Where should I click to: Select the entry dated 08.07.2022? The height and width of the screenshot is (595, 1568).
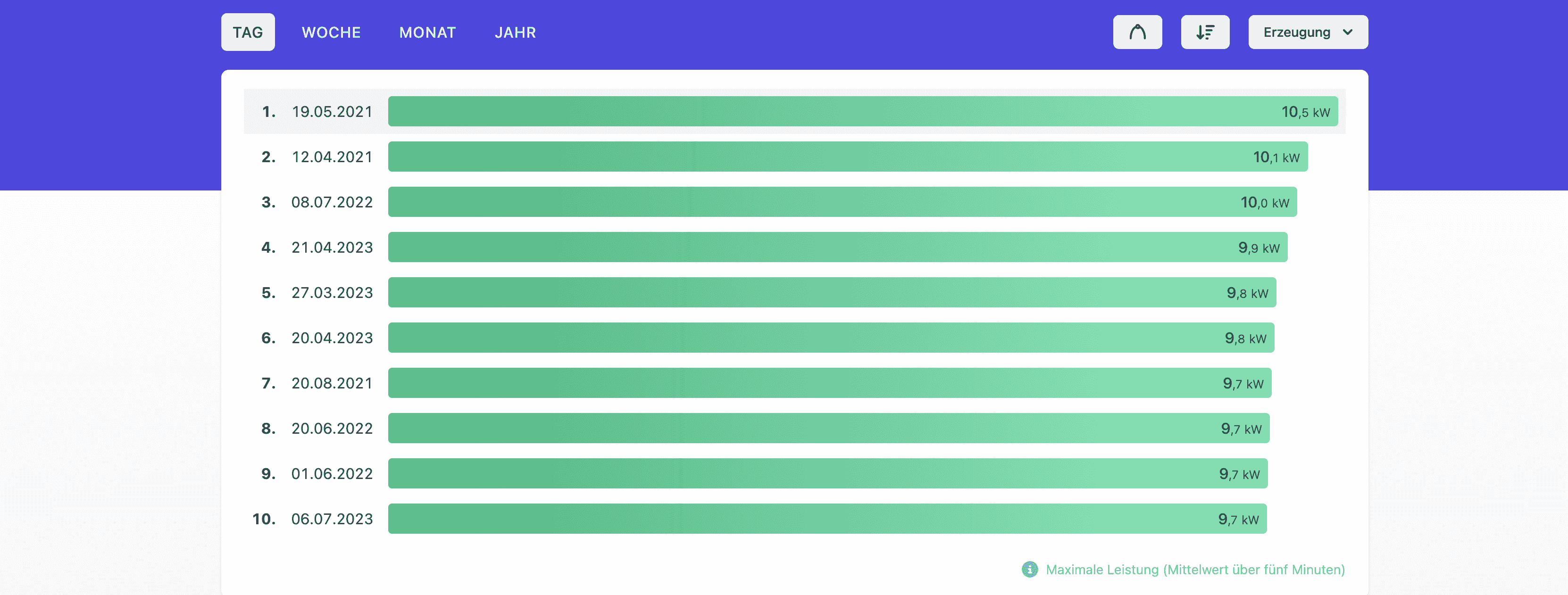click(332, 201)
